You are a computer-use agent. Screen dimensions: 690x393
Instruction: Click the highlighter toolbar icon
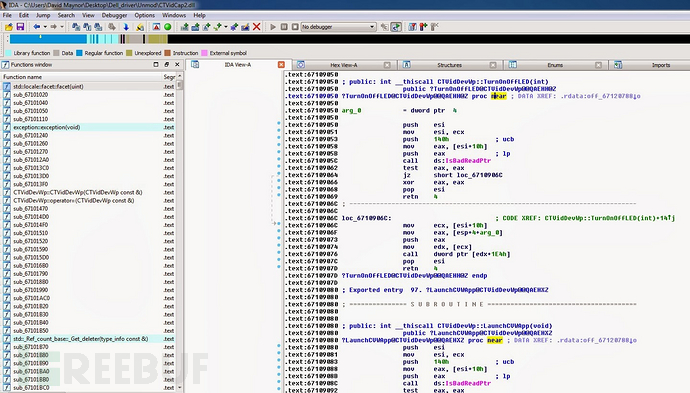click(140, 27)
